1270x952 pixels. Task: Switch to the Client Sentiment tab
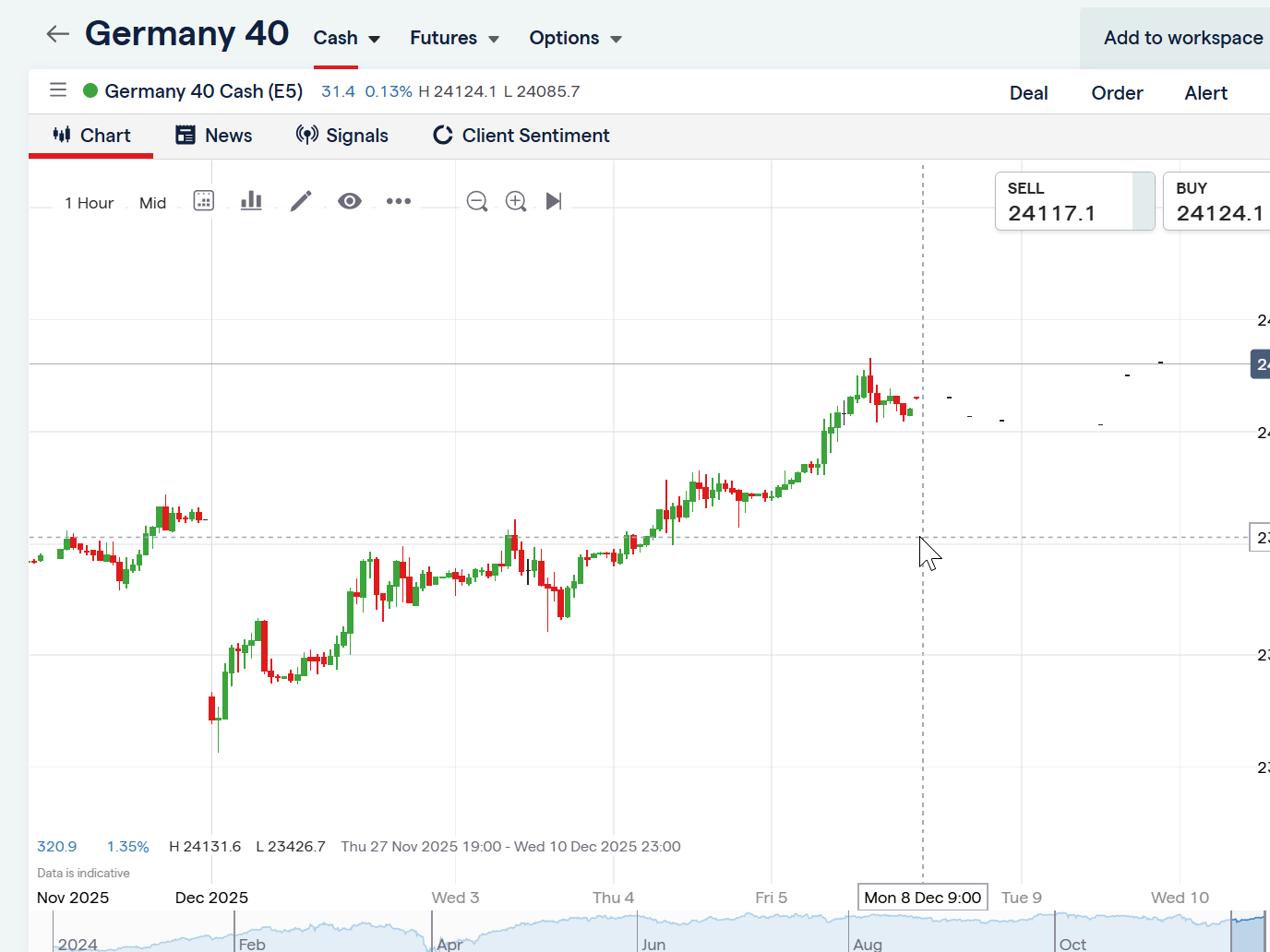pos(521,136)
